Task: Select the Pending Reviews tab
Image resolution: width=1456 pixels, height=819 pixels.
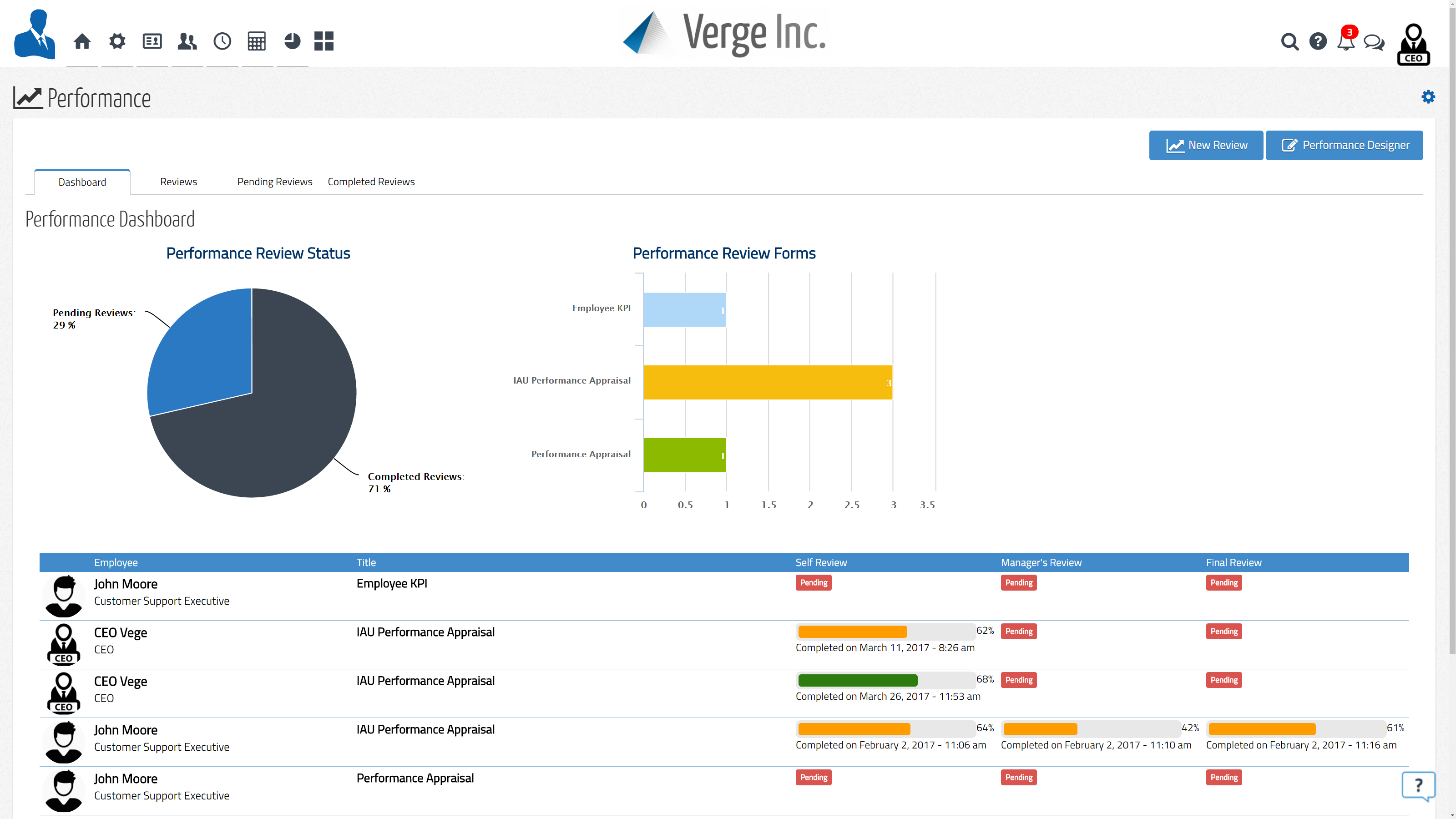Action: 275,182
